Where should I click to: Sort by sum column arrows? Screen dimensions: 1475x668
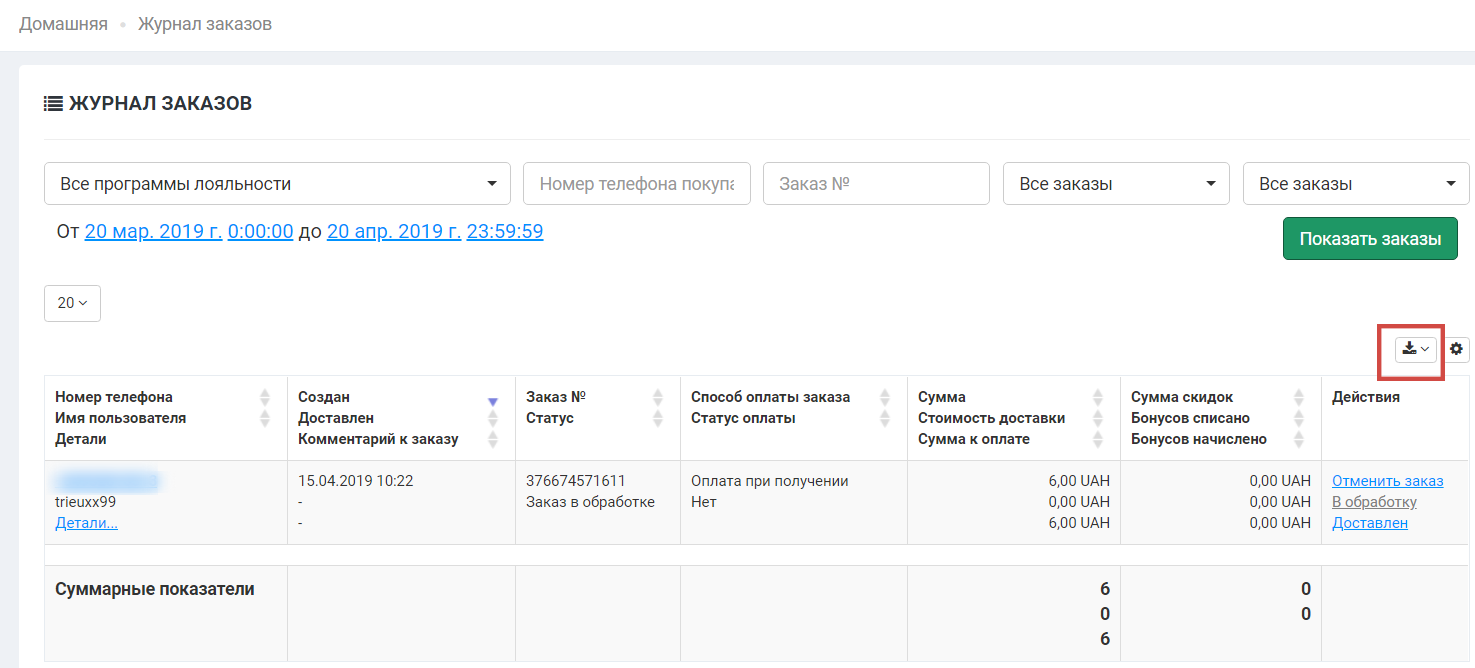click(1098, 397)
